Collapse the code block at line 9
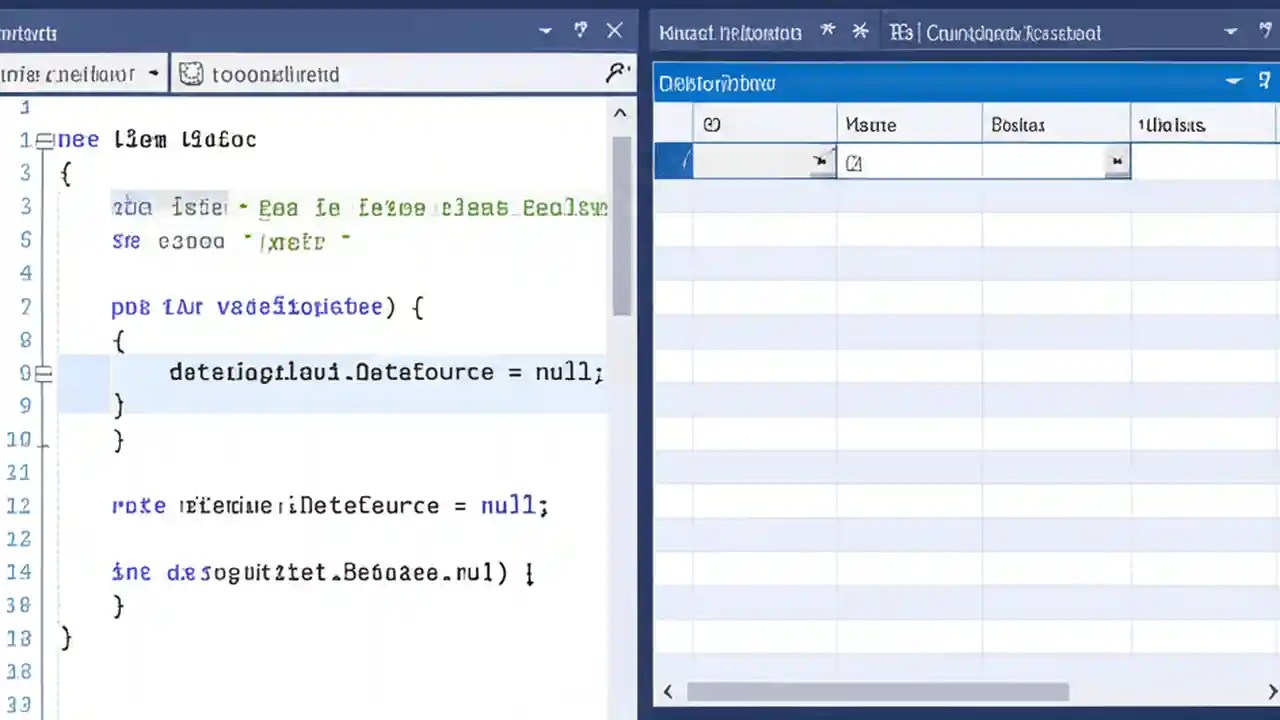The image size is (1280, 720). click(x=44, y=372)
